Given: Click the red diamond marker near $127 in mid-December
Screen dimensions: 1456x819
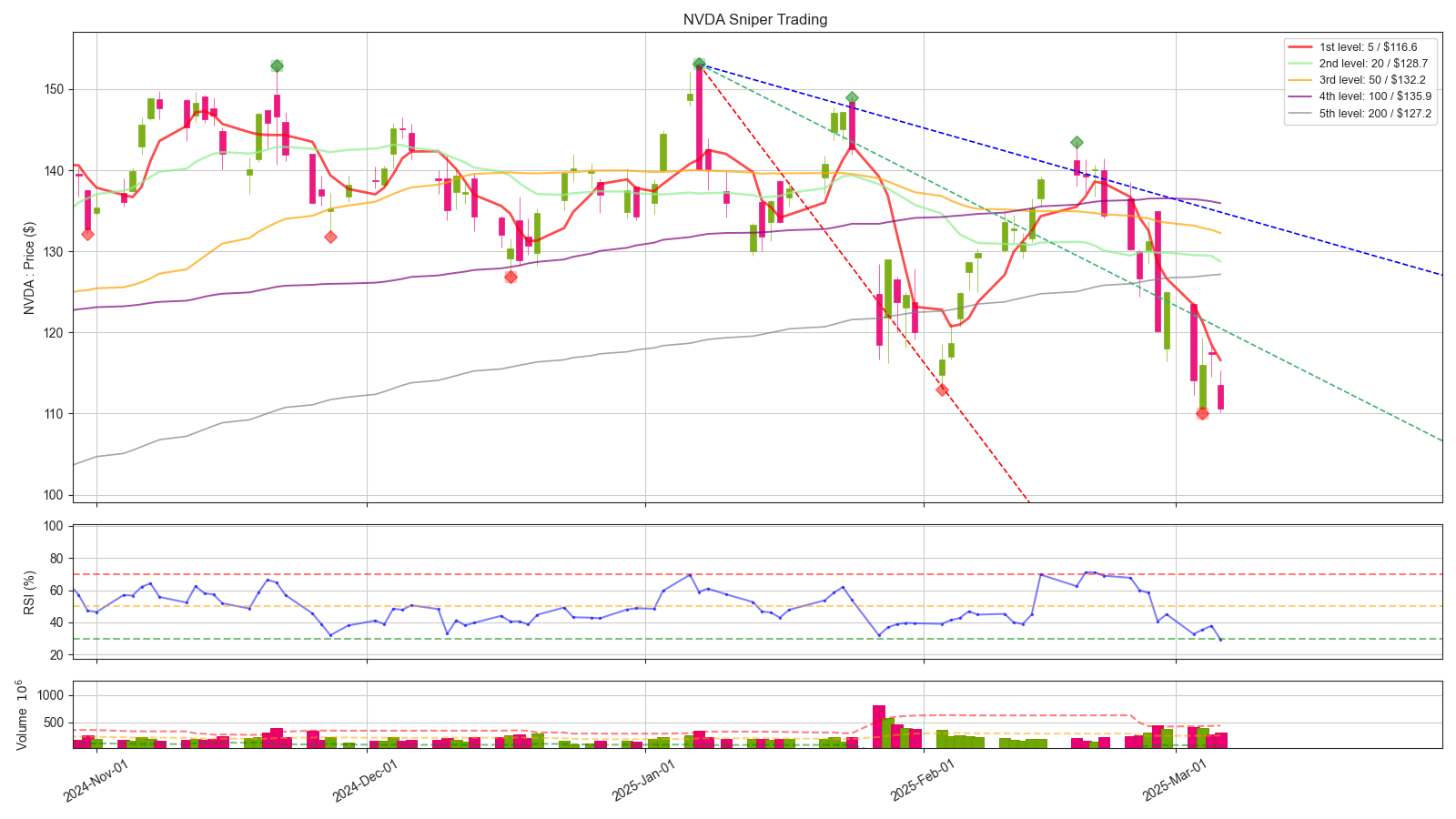Looking at the screenshot, I should click(511, 277).
